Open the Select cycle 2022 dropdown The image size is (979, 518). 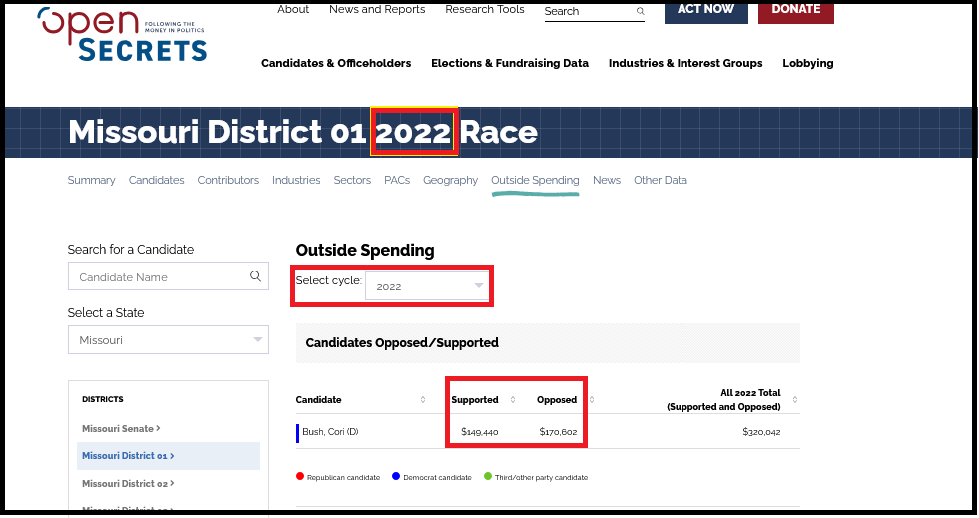[427, 286]
